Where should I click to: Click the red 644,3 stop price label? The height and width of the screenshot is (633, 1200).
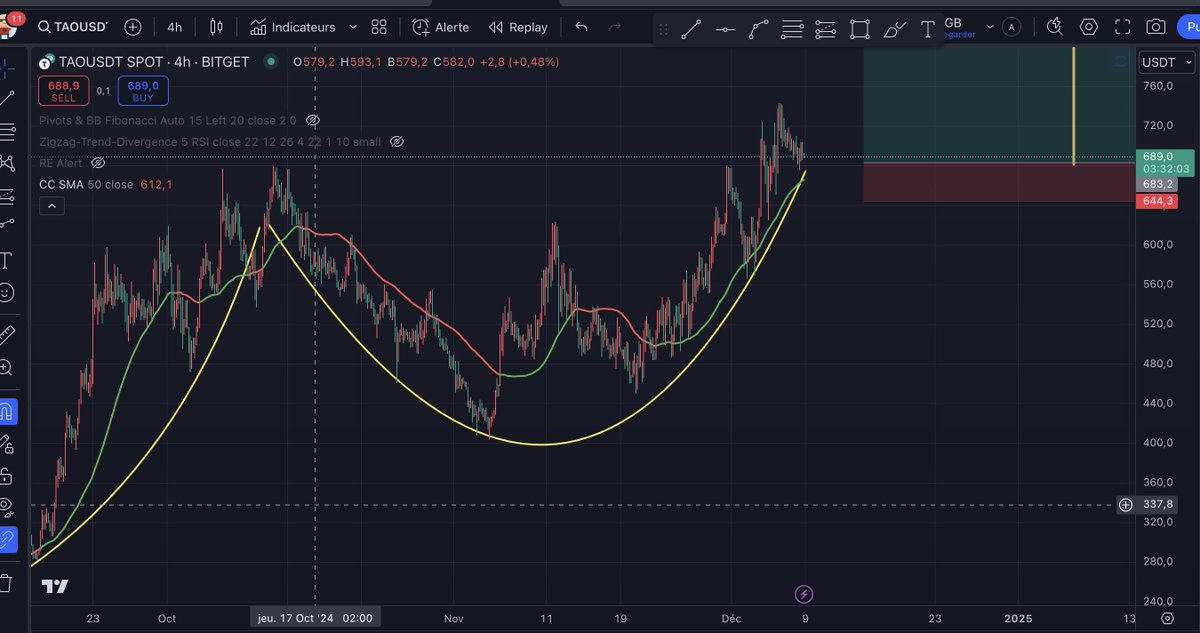(x=1157, y=202)
